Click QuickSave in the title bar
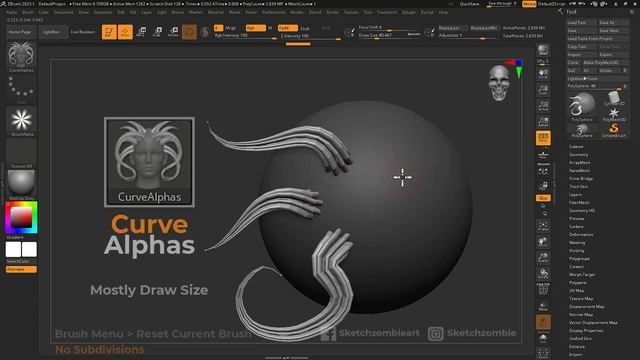The width and height of the screenshot is (640, 360). point(469,4)
